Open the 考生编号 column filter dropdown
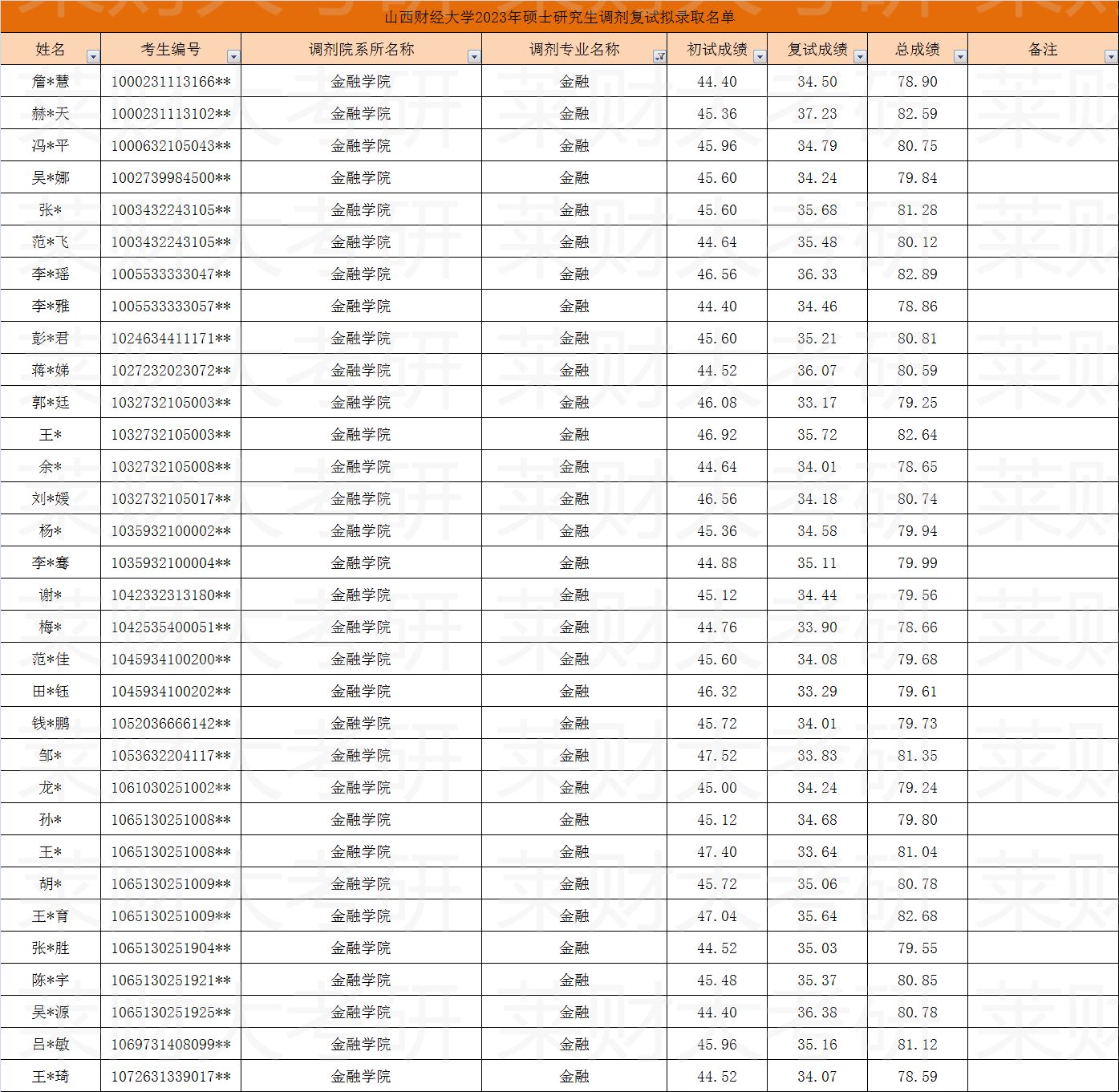 point(233,57)
